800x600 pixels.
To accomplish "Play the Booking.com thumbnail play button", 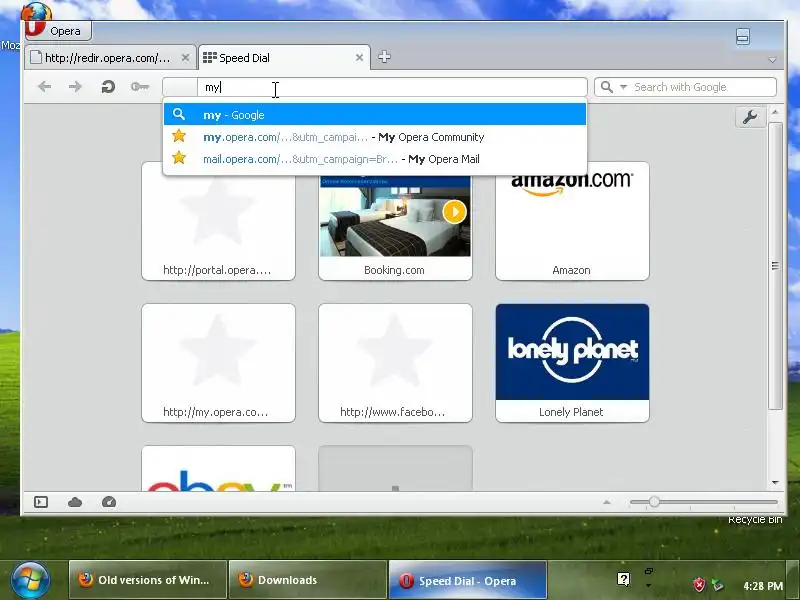I will [455, 212].
